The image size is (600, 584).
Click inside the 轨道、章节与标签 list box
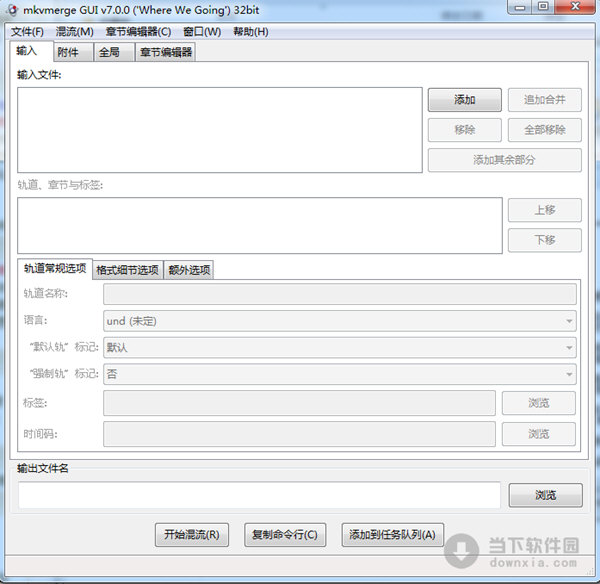click(x=260, y=225)
